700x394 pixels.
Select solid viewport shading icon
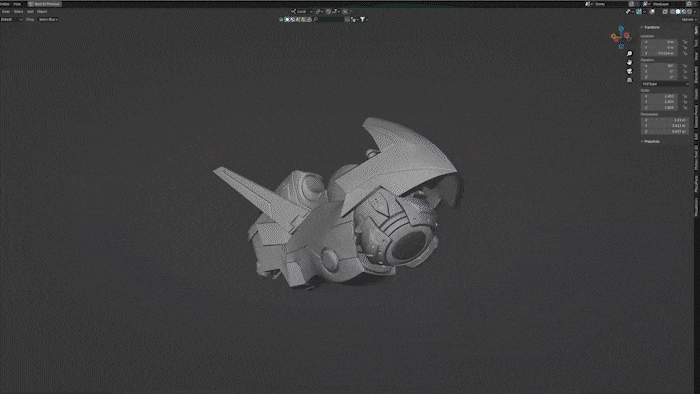point(678,12)
